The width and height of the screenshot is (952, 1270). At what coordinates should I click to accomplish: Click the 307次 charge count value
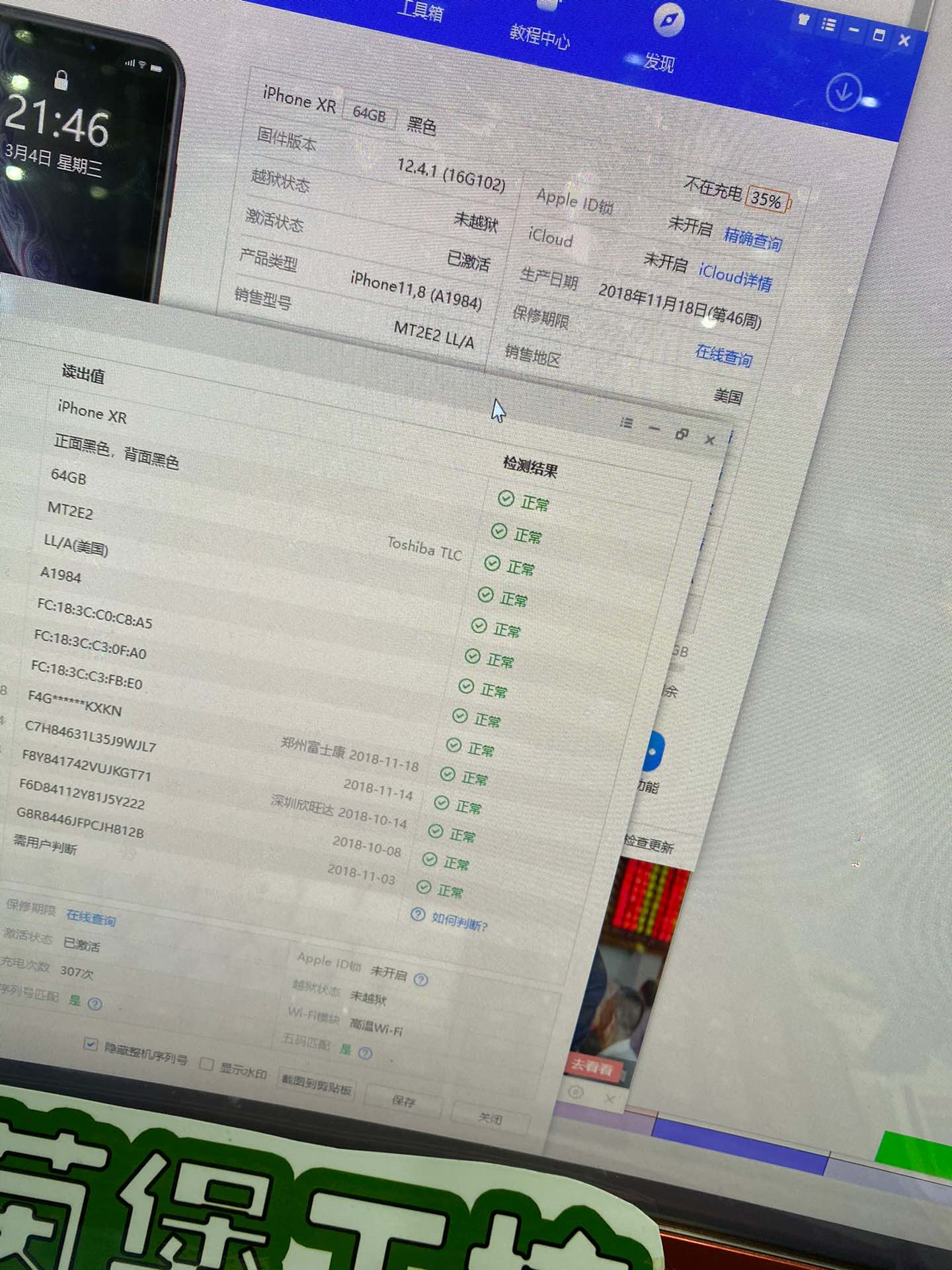coord(77,972)
